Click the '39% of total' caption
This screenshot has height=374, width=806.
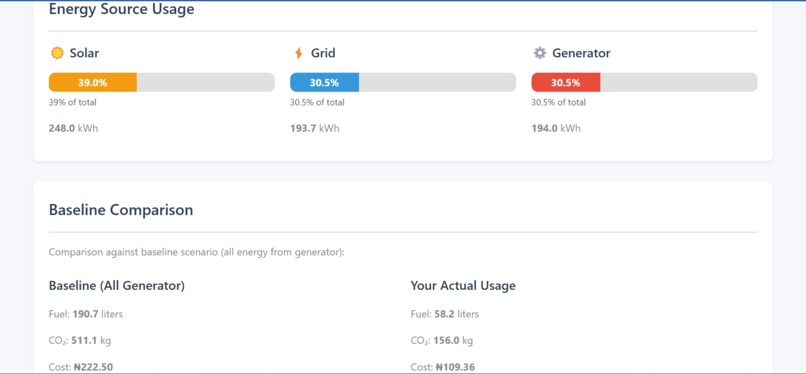(x=72, y=102)
